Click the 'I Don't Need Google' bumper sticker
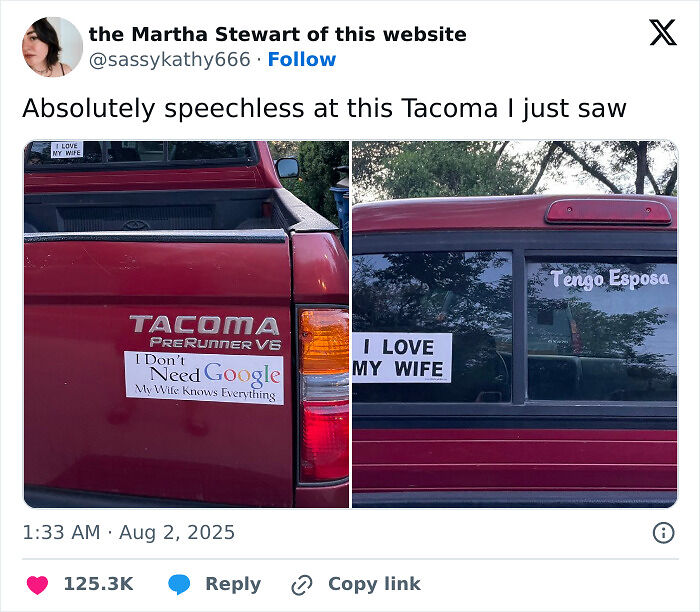The width and height of the screenshot is (700, 612). (204, 378)
